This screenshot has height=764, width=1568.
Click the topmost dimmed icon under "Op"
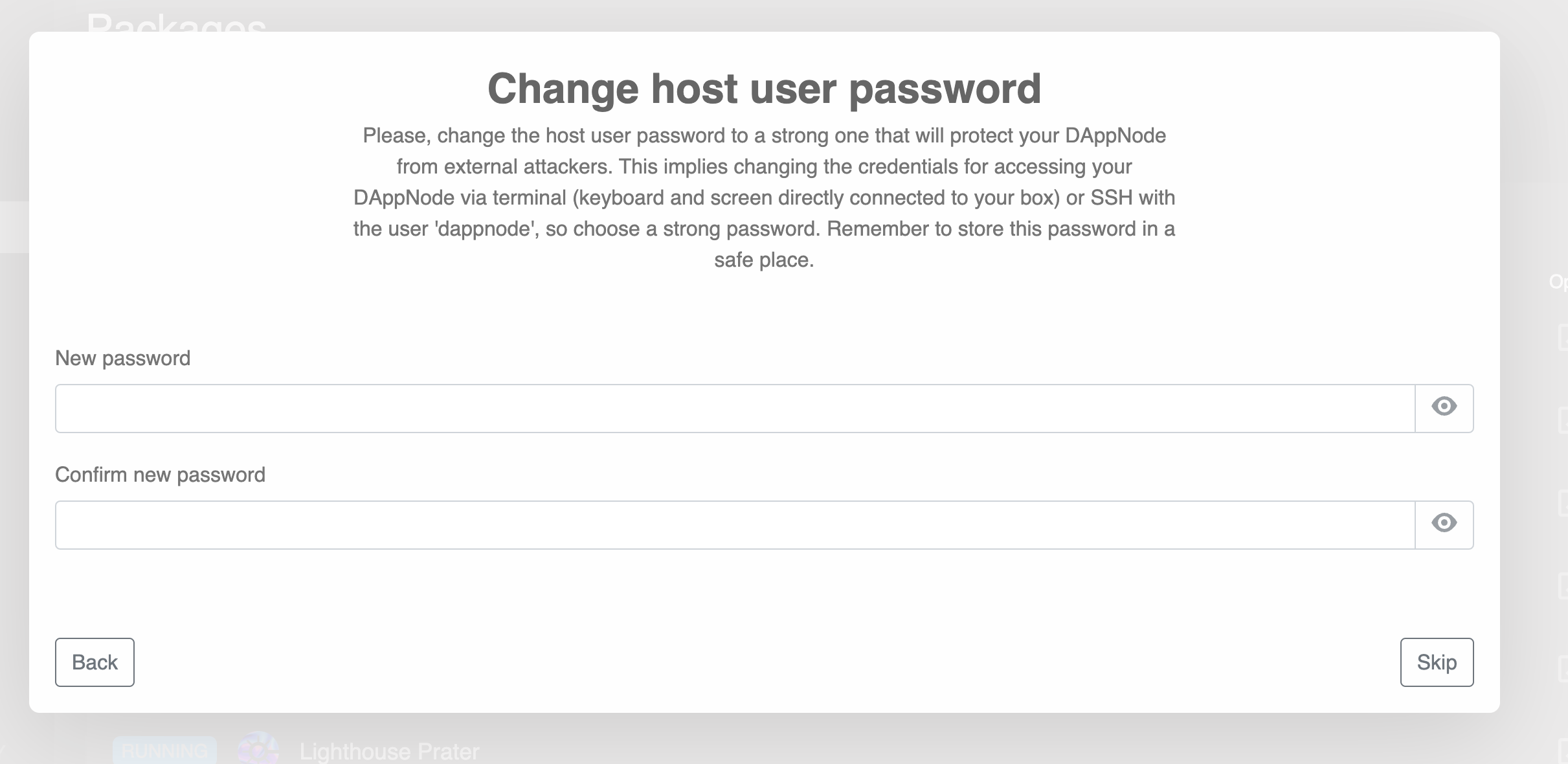pos(1563,337)
